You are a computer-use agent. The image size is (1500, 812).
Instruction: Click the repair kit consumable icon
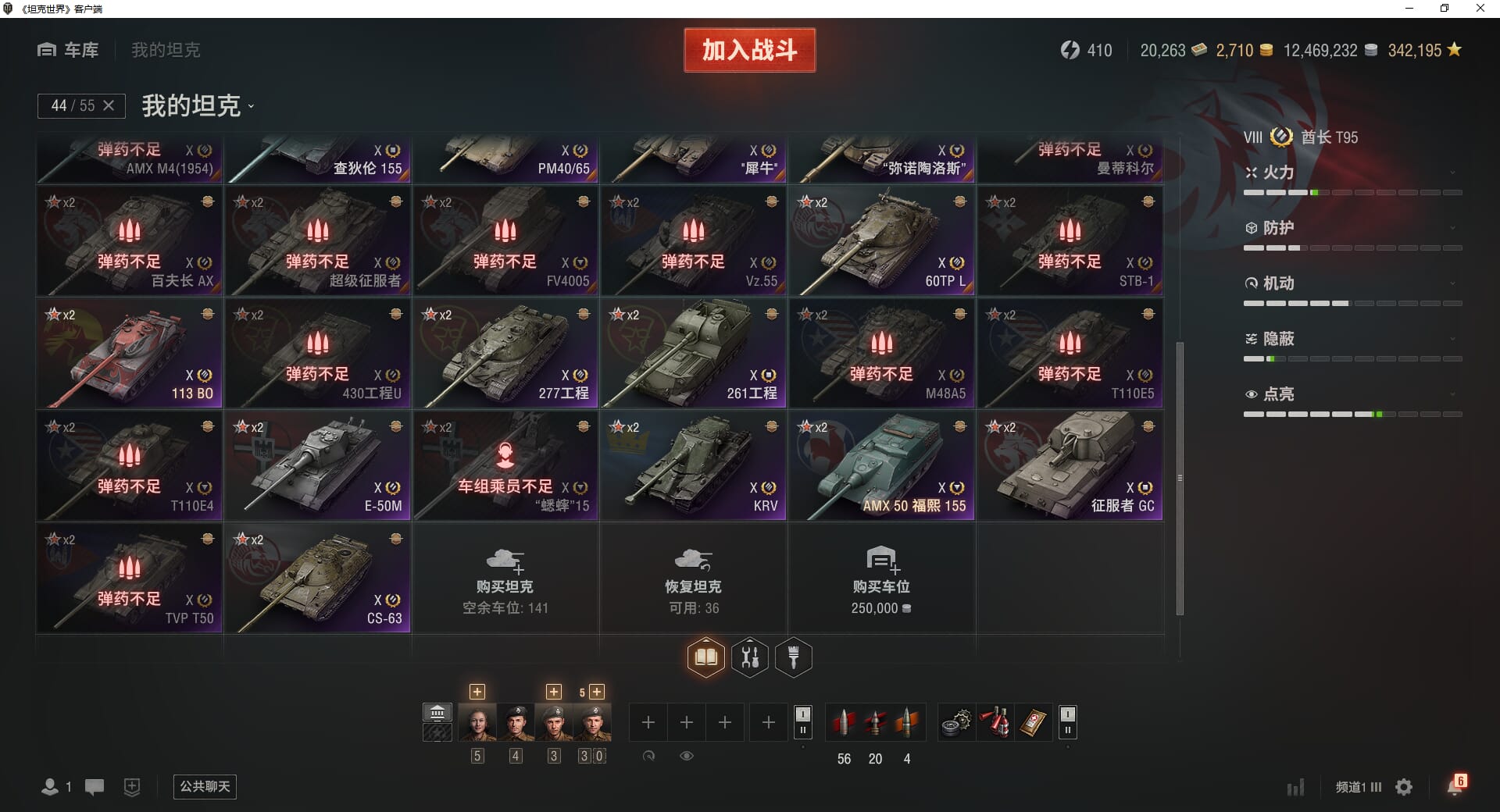click(x=956, y=722)
